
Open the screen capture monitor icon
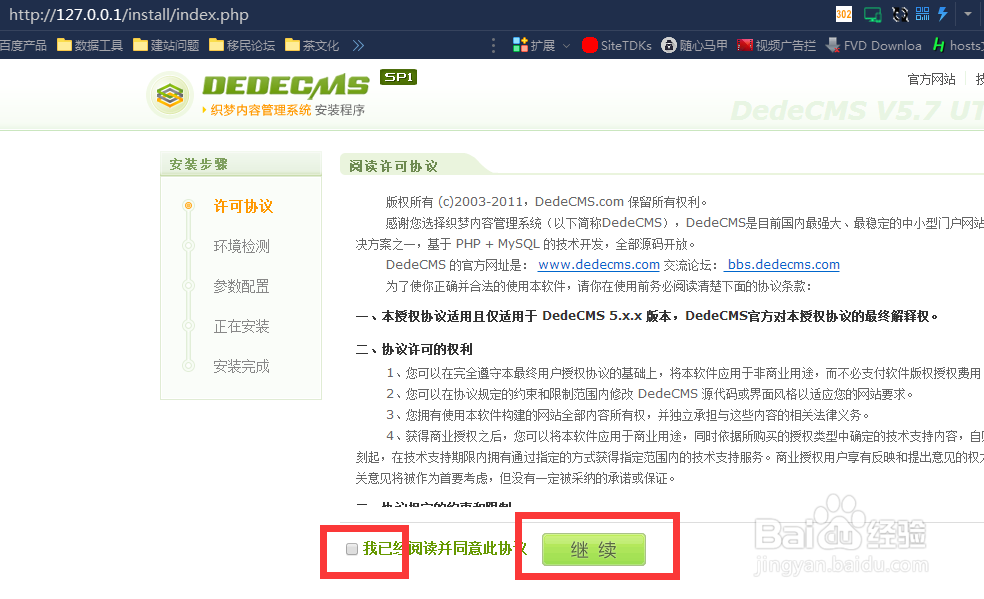coord(873,14)
